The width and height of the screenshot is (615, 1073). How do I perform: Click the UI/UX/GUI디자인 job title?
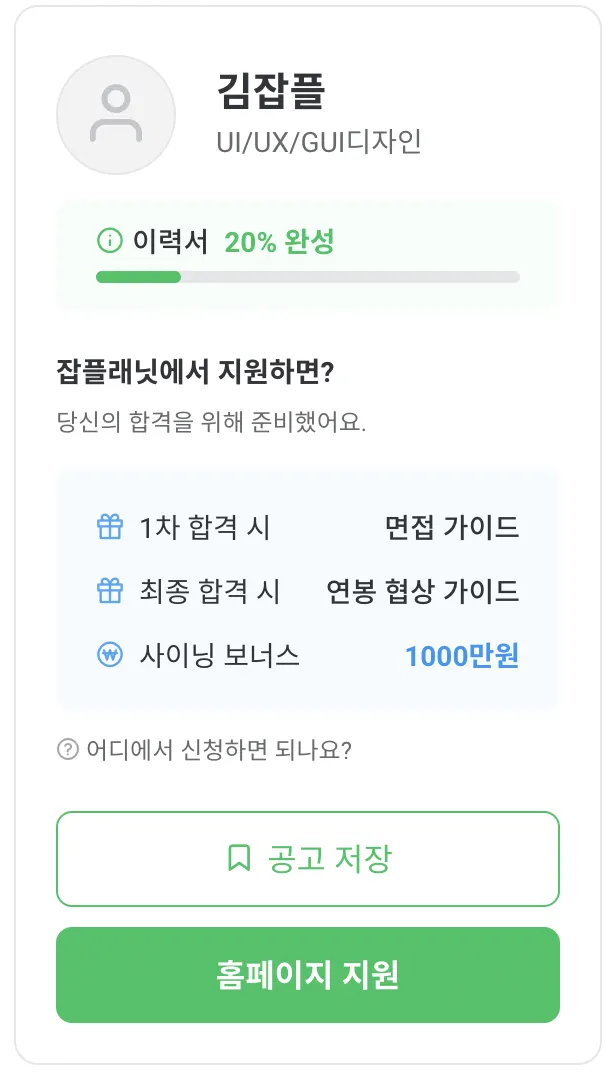point(319,141)
